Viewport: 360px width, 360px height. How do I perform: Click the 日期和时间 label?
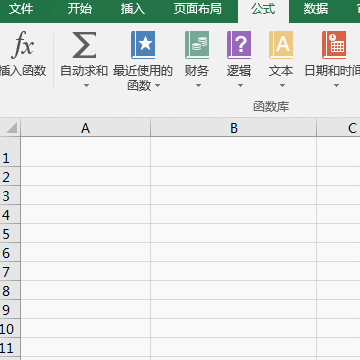[x=332, y=71]
